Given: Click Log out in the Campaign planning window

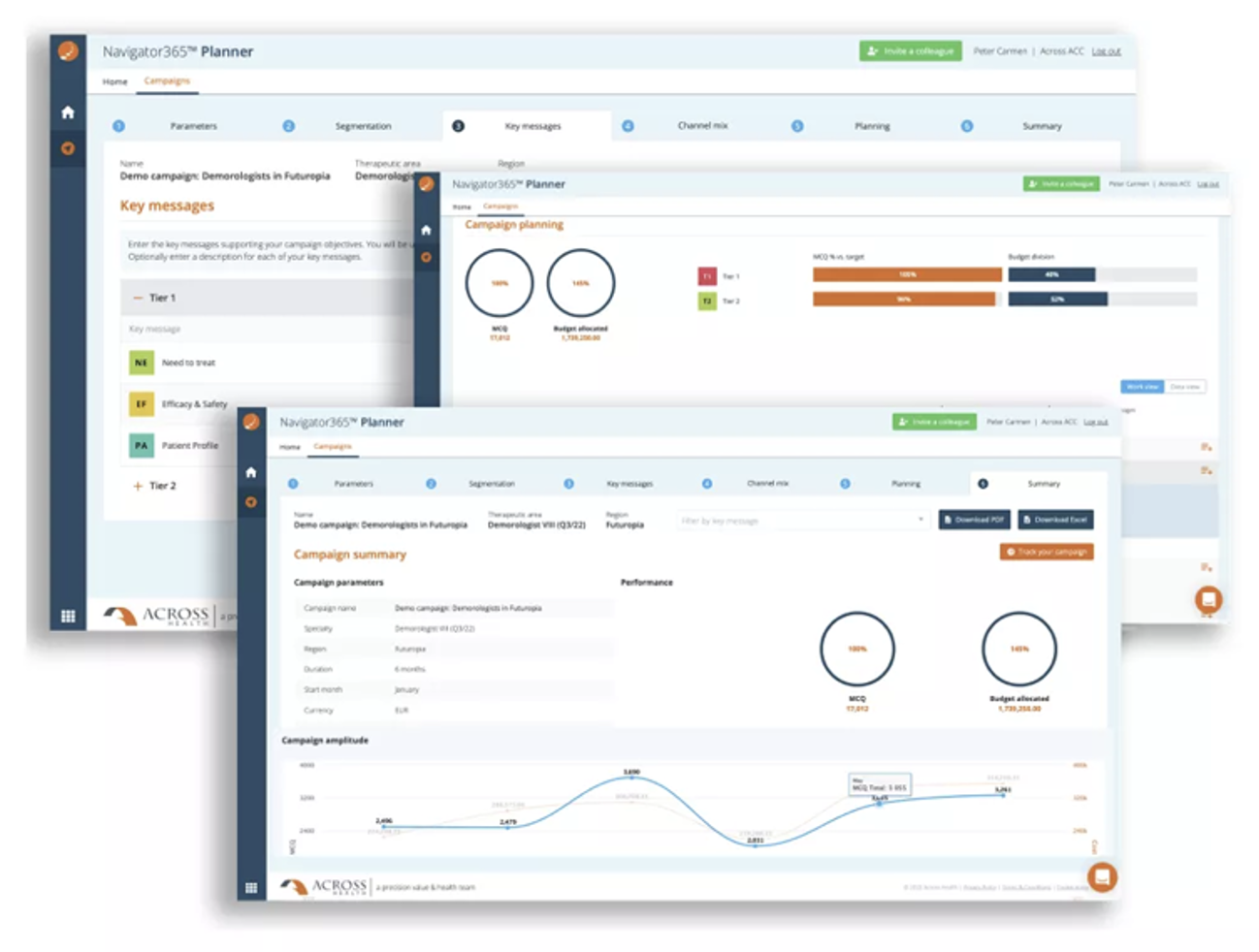Looking at the screenshot, I should tap(1208, 183).
